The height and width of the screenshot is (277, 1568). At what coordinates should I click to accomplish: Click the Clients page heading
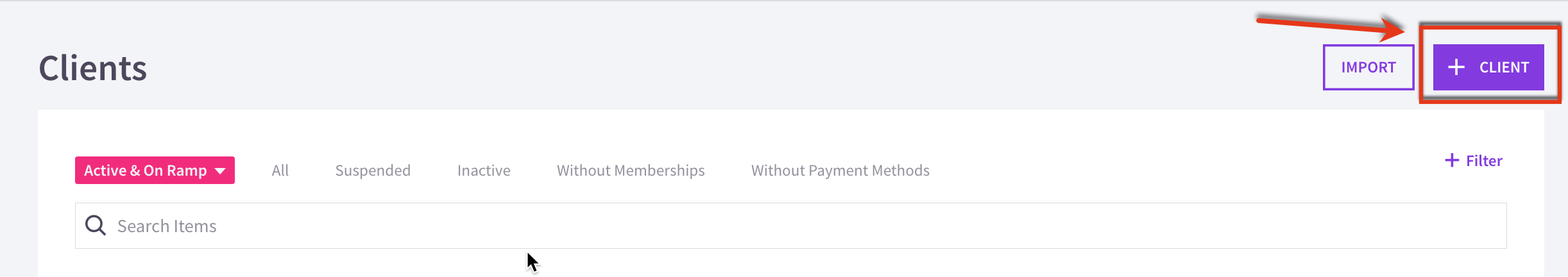point(93,68)
